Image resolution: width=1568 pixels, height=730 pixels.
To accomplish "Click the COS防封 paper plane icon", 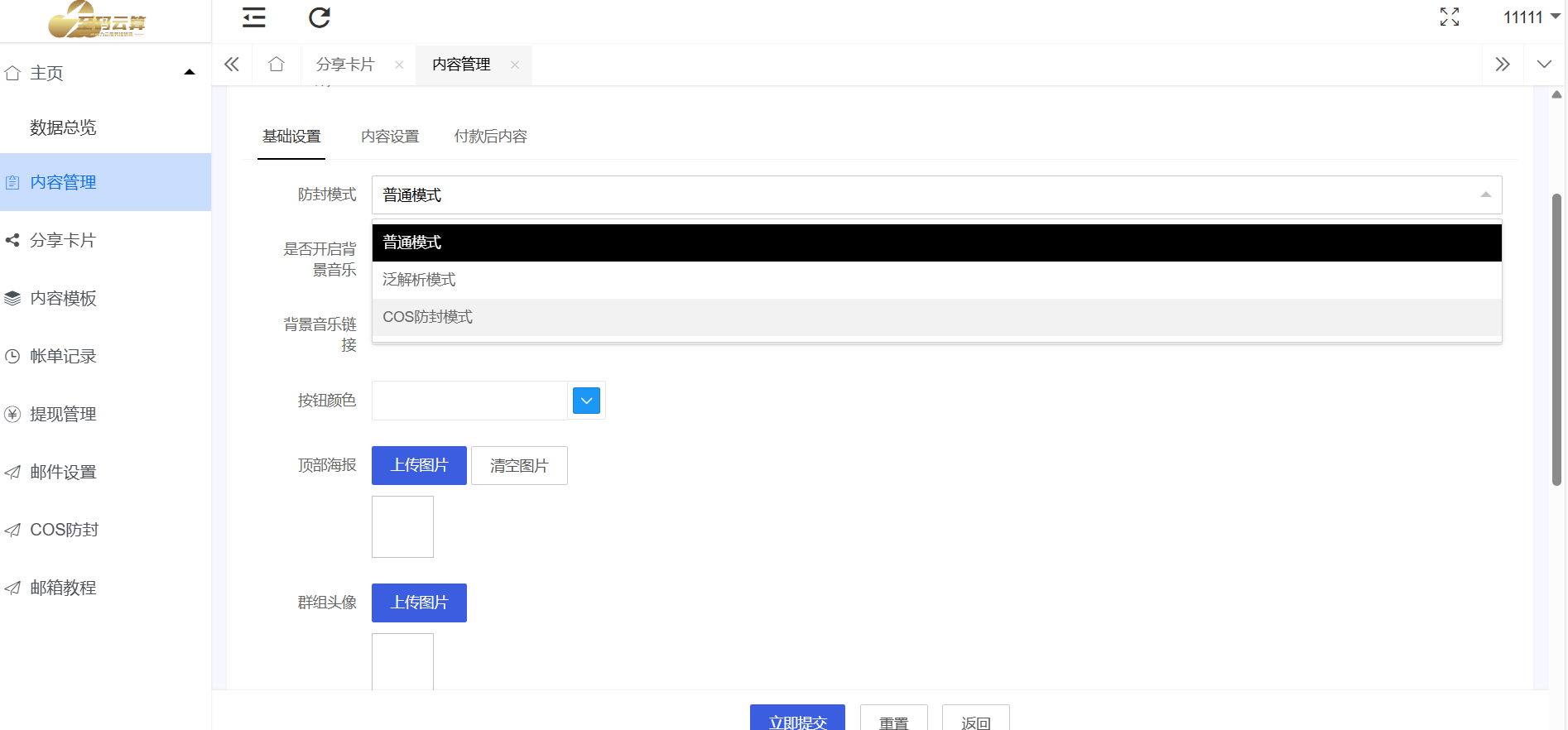I will tap(12, 530).
